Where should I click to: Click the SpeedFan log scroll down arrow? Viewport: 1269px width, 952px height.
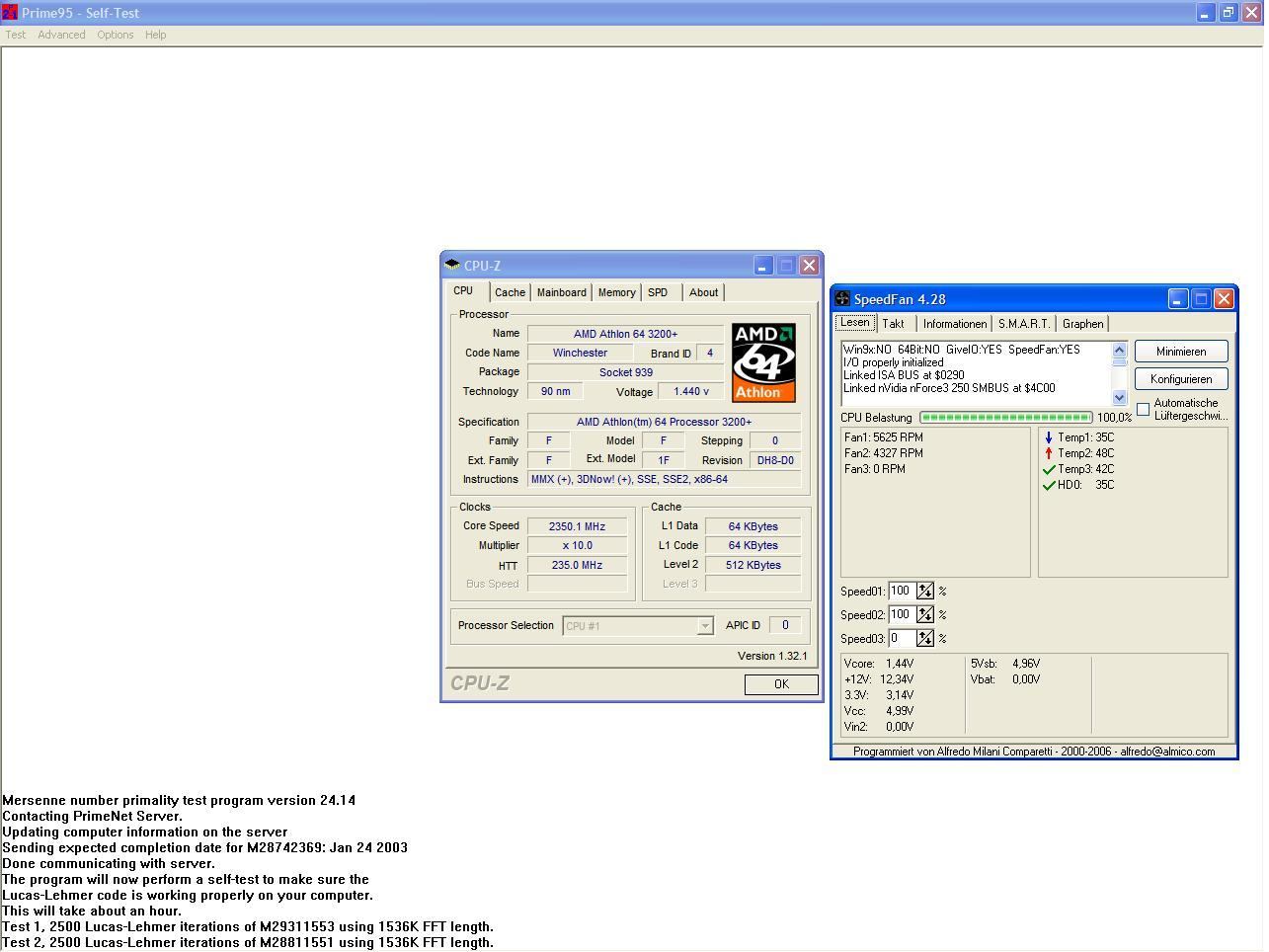1119,397
